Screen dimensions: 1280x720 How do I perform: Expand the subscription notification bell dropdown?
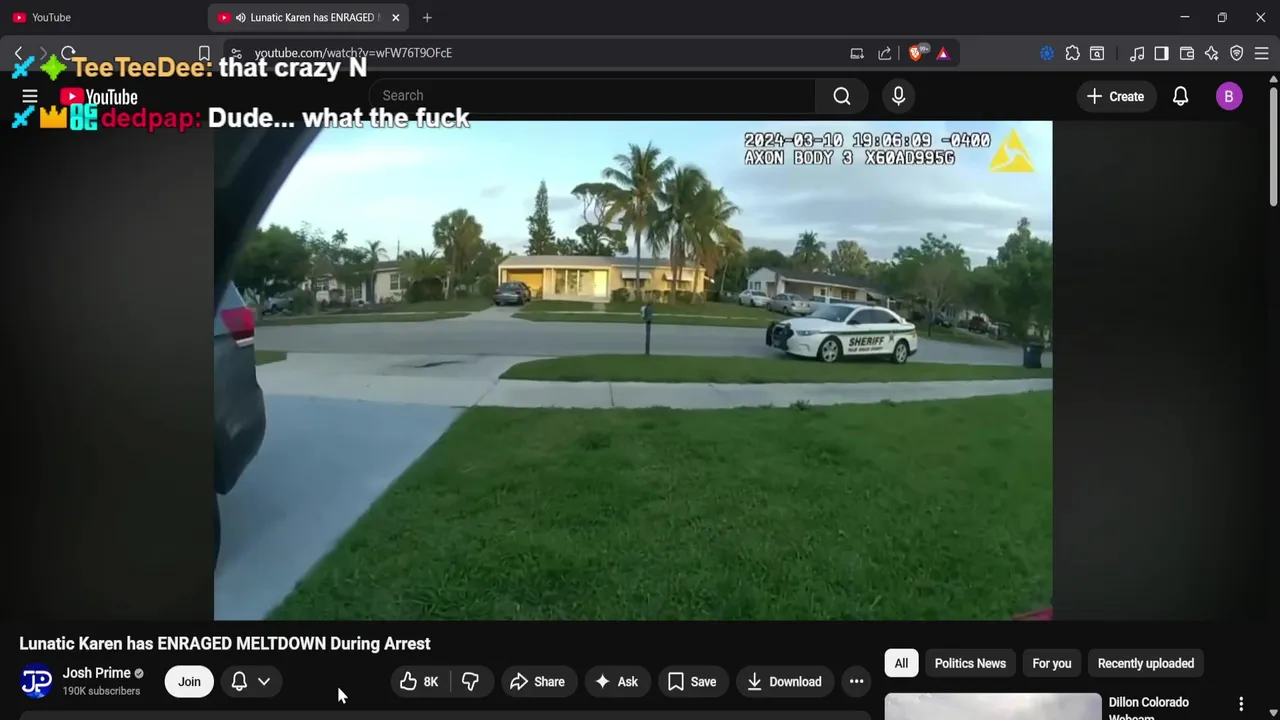(x=250, y=682)
